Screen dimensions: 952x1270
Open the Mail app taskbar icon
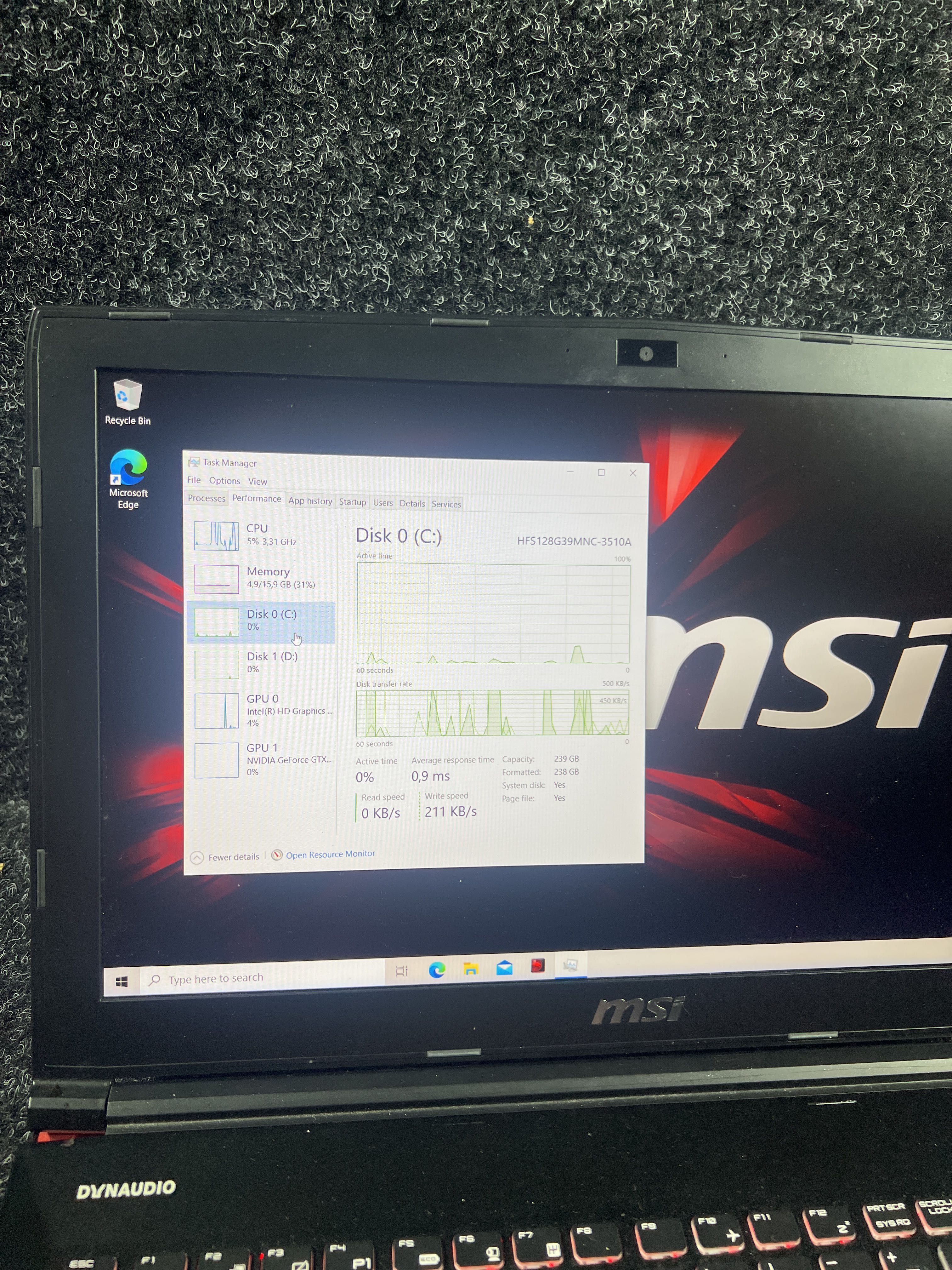[x=504, y=968]
